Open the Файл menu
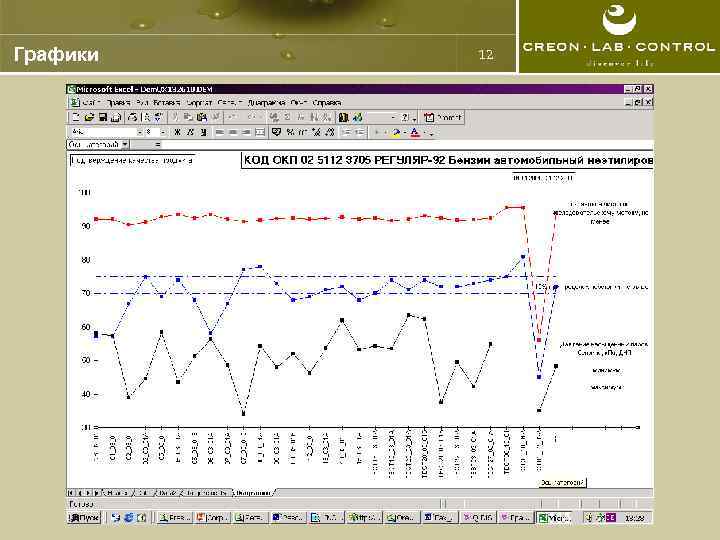The width and height of the screenshot is (720, 540). [91, 102]
